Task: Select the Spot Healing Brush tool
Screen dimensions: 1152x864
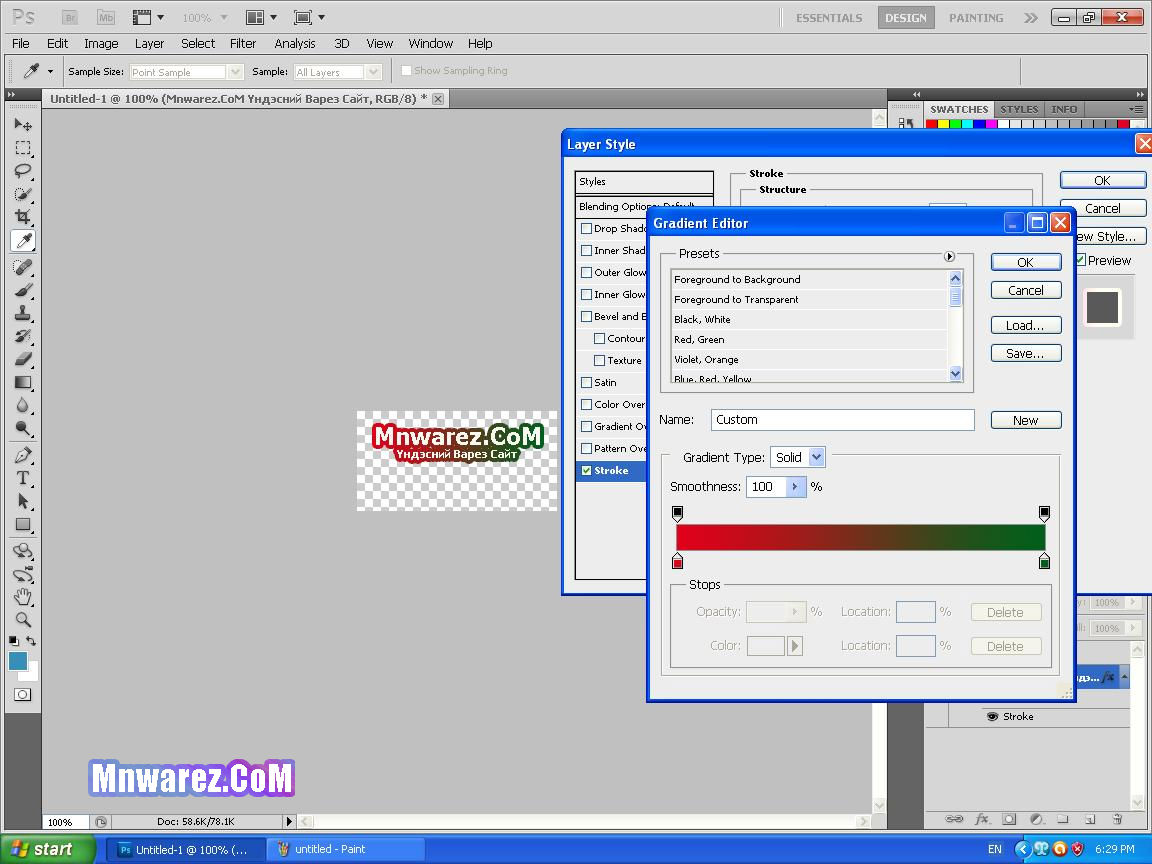Action: [23, 267]
